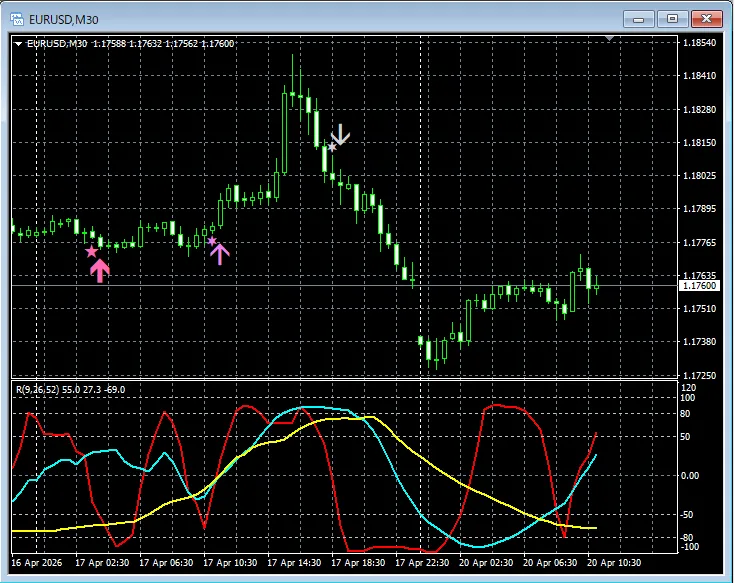Click the gray chart shift triangle marker
Viewport: 735px width, 583px height.
[610, 38]
